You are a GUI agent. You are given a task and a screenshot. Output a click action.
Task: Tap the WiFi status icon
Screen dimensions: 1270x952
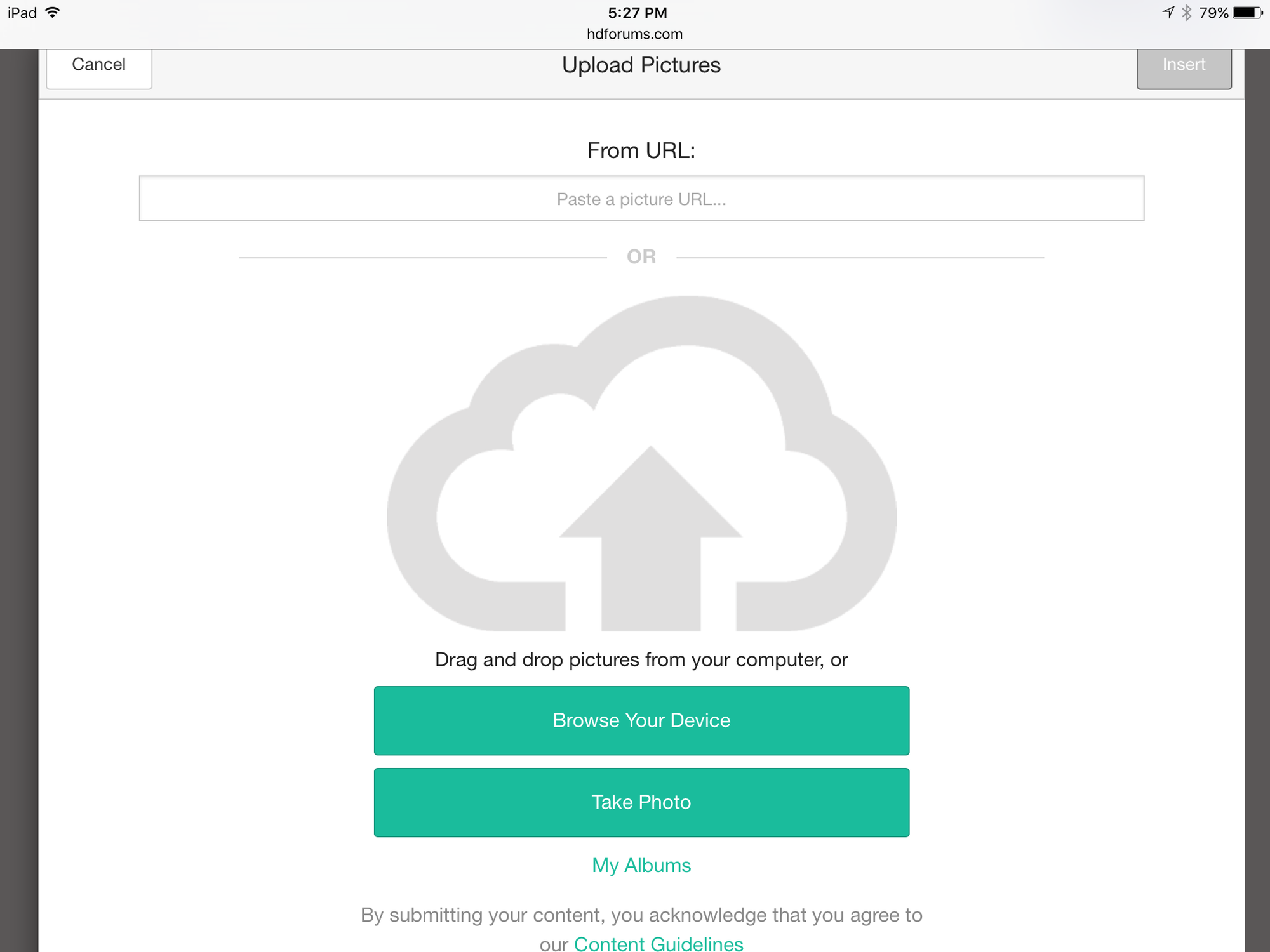pos(53,13)
